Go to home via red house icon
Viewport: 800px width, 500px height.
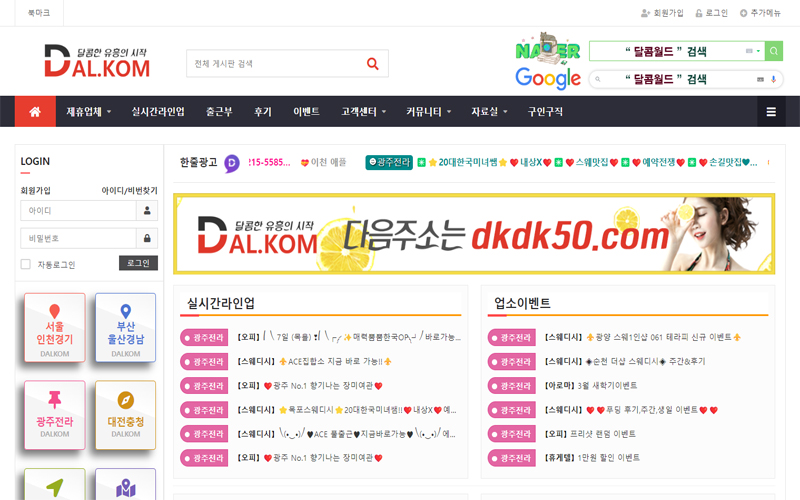35,111
